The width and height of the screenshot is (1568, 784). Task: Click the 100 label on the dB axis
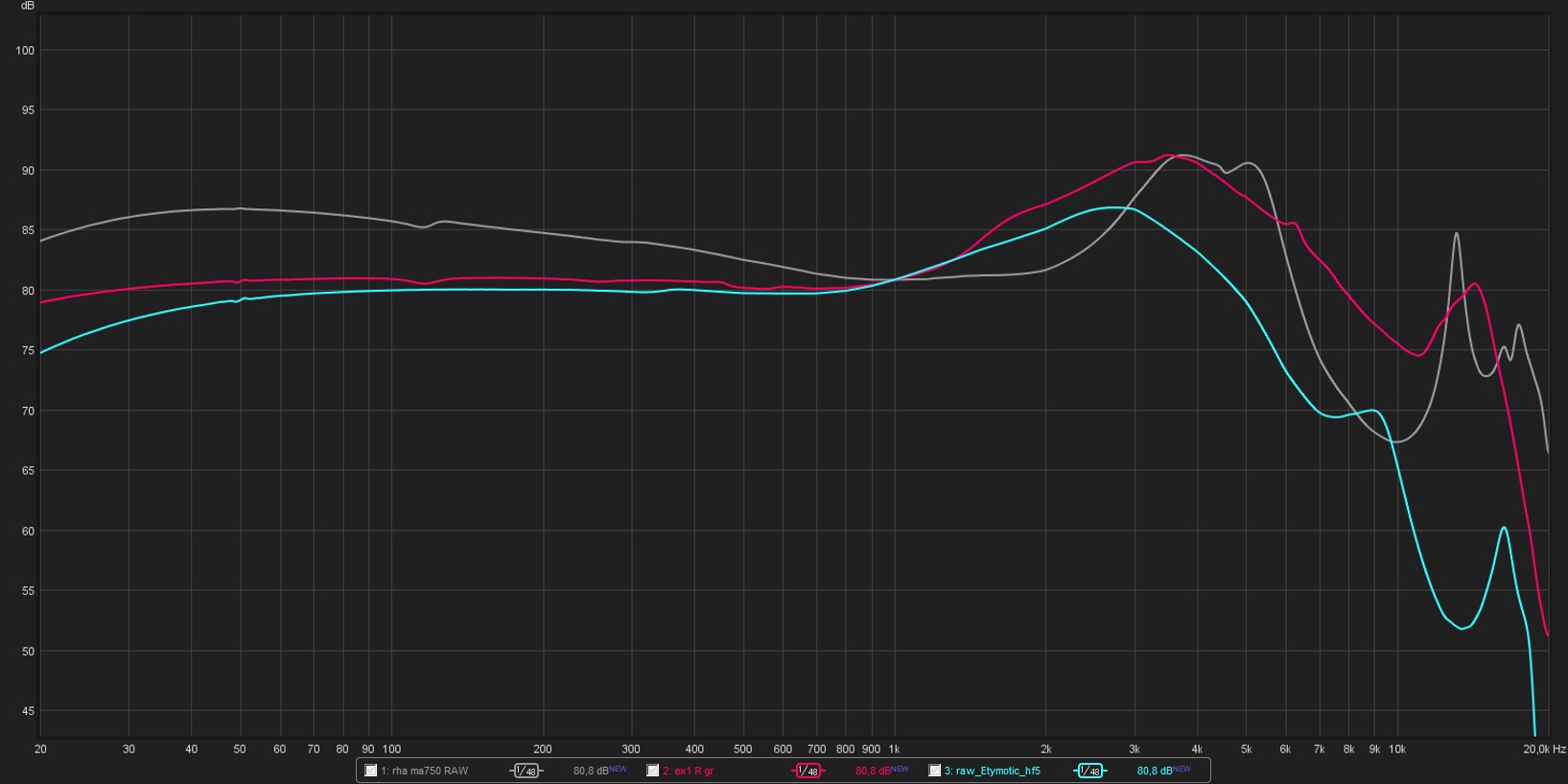point(25,51)
